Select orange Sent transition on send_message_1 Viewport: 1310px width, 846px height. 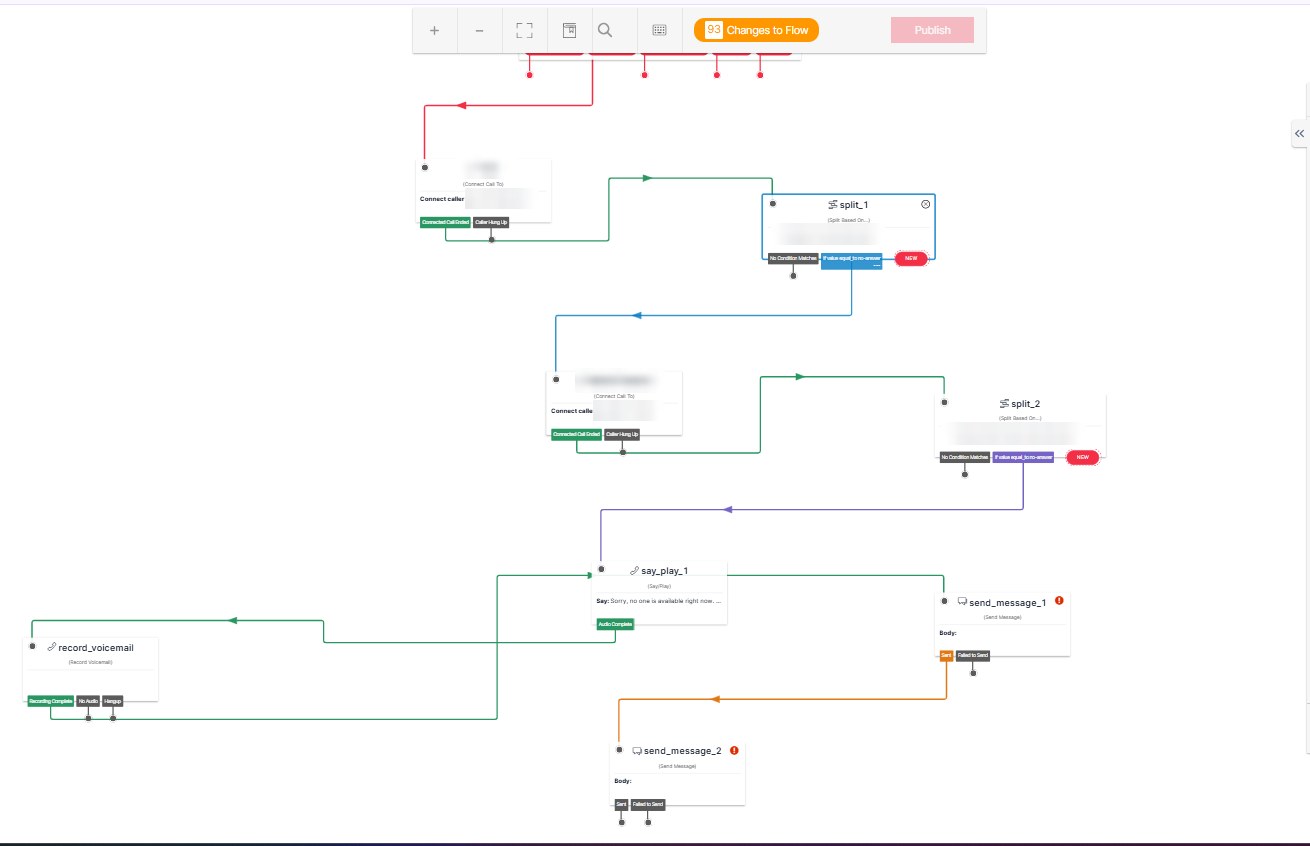(946, 655)
